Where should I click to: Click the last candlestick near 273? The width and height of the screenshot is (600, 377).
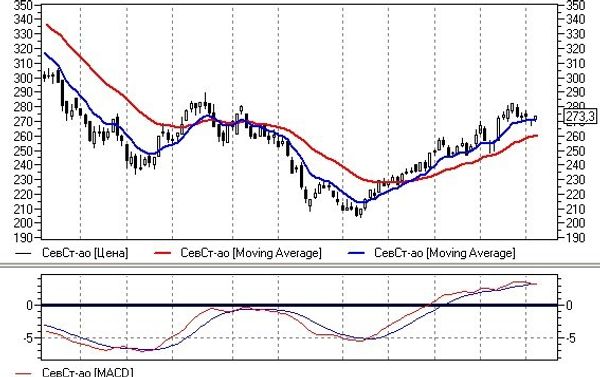536,119
